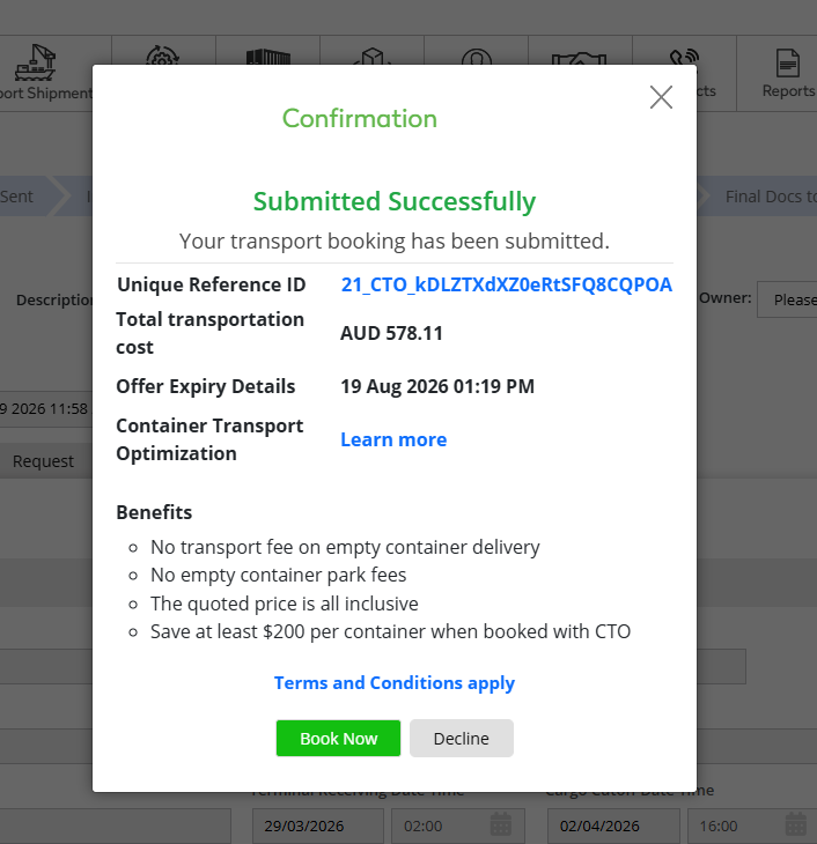This screenshot has height=844, width=817.
Task: Expand the Owner Please select dropdown
Action: pyautogui.click(x=787, y=299)
